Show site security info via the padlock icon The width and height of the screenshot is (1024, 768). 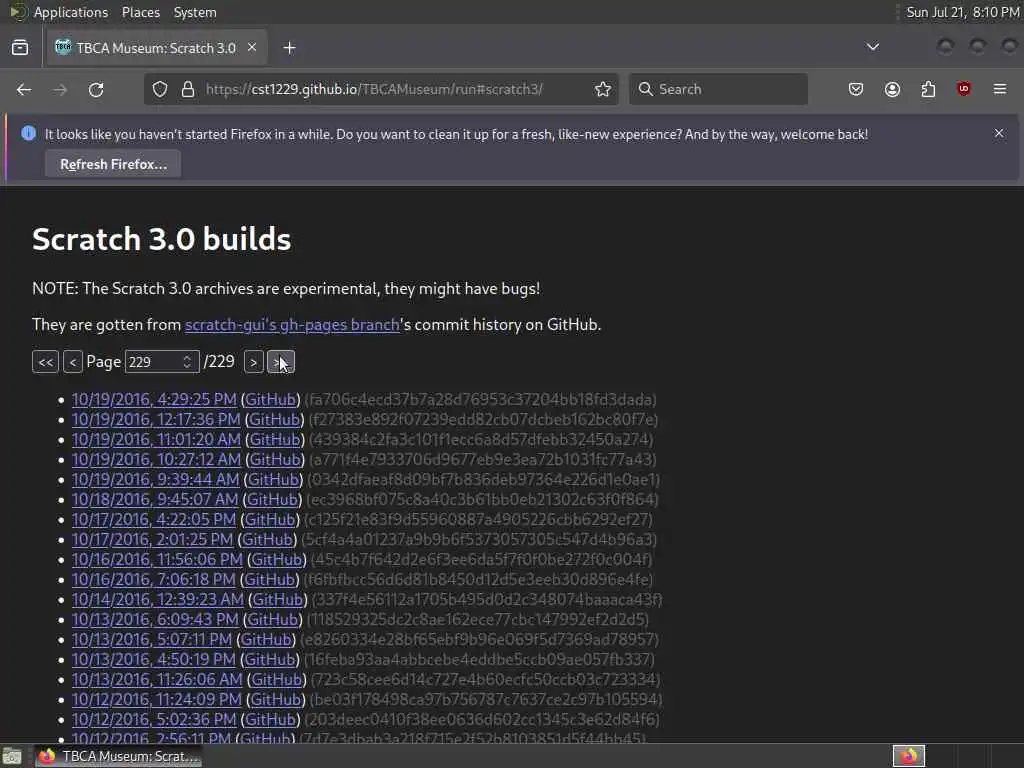click(x=187, y=89)
